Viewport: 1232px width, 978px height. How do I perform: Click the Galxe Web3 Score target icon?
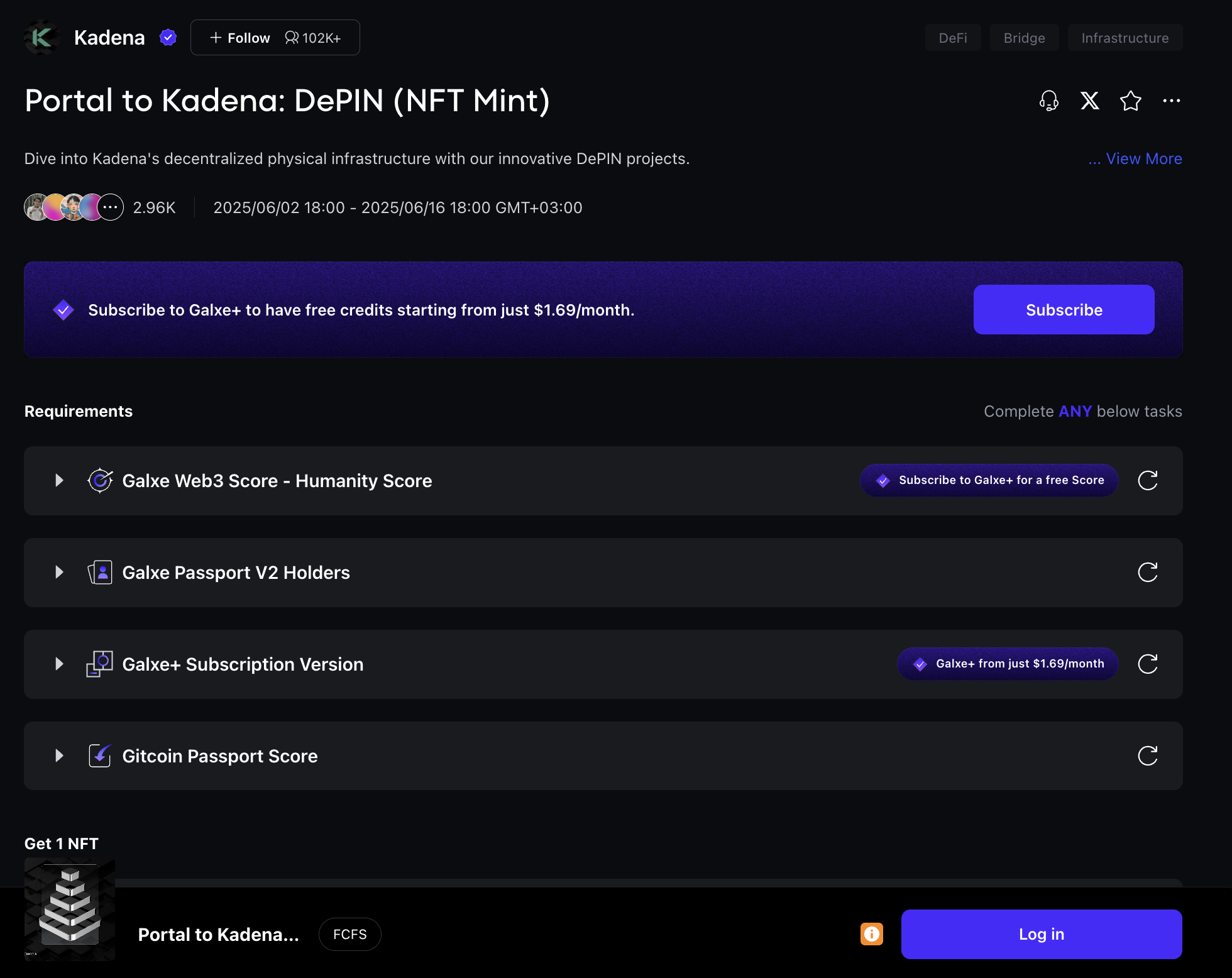(100, 480)
